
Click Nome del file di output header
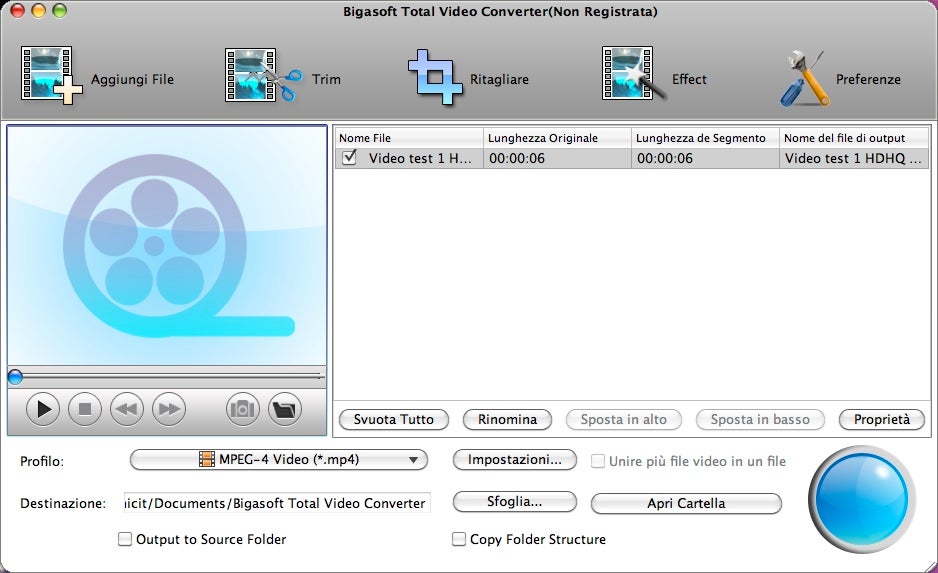(854, 138)
